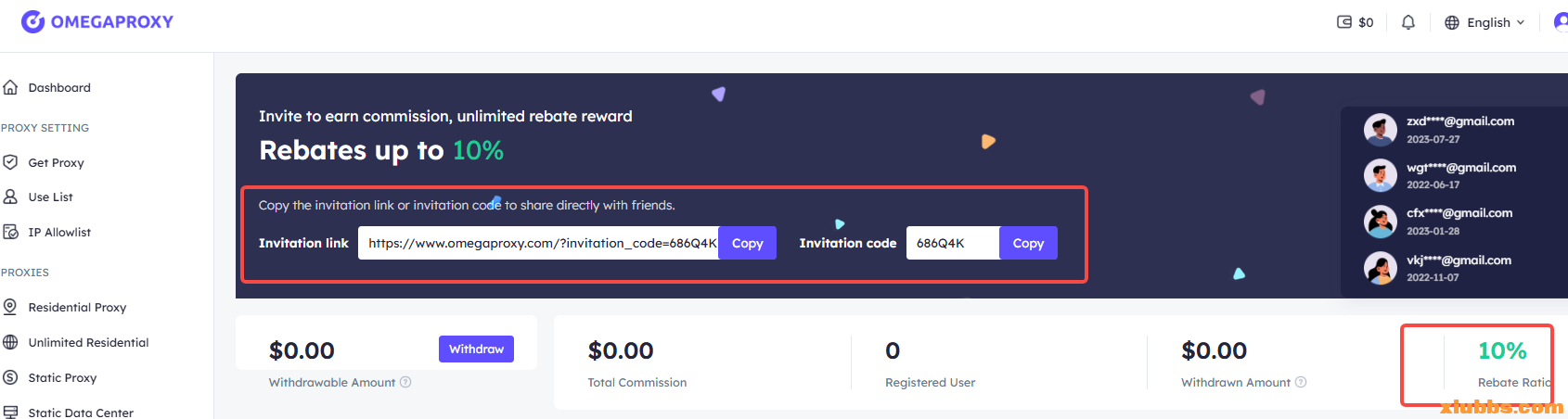Click the Dashboard home icon

click(x=11, y=87)
